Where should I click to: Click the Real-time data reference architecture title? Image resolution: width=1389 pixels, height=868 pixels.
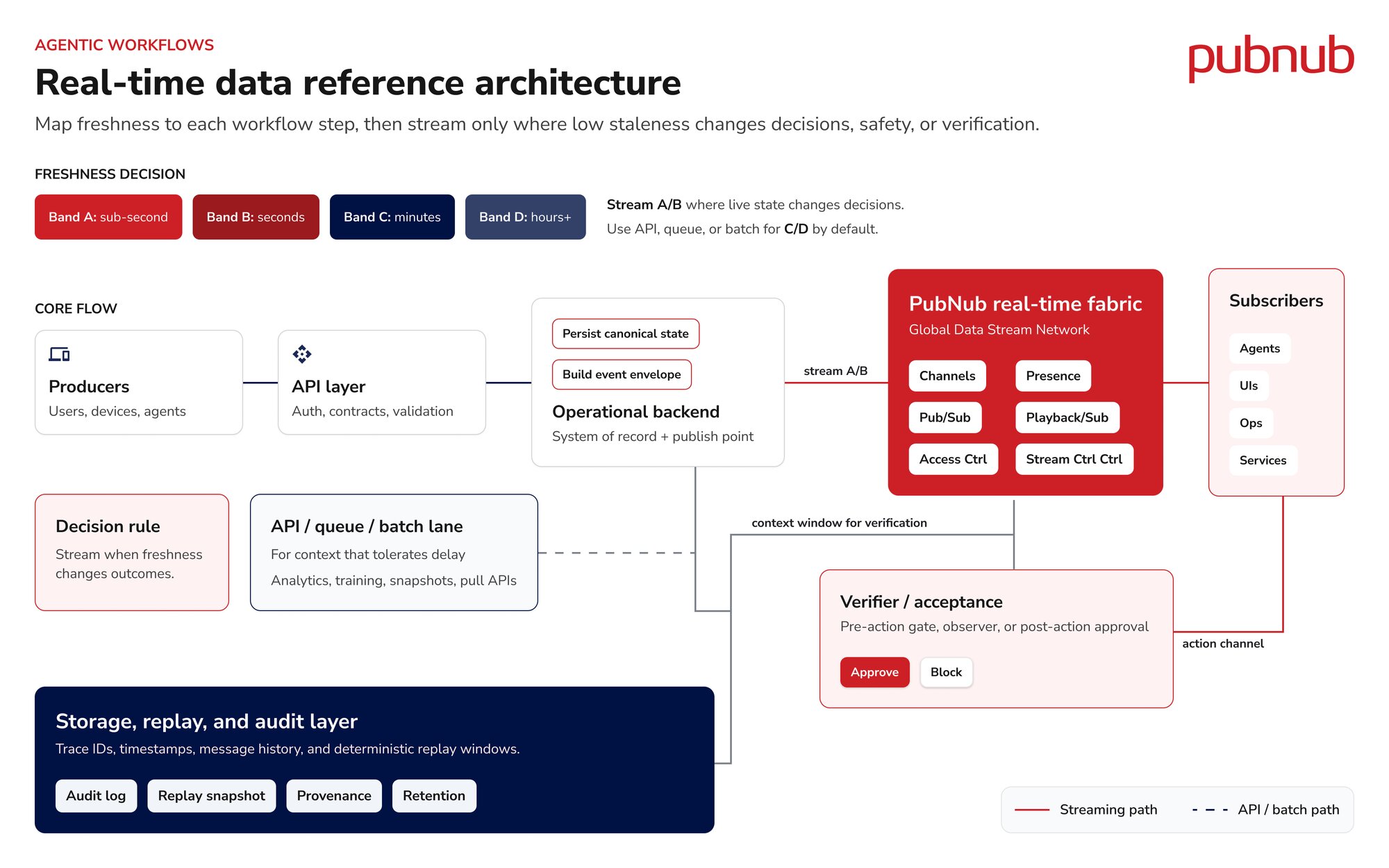click(358, 83)
